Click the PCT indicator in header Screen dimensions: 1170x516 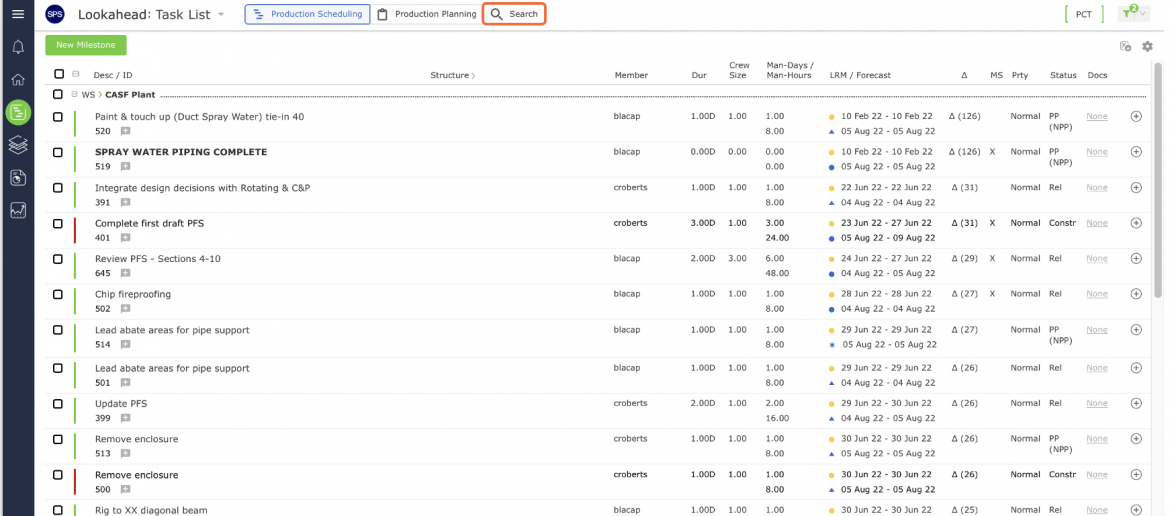(x=1083, y=14)
